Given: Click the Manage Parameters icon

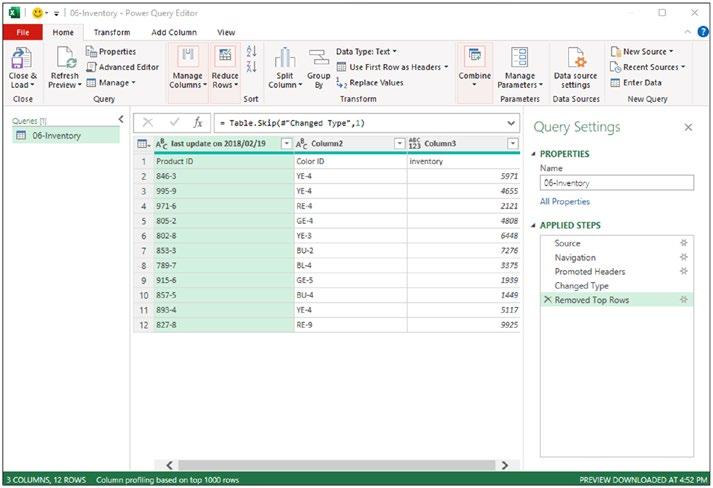Looking at the screenshot, I should pos(519,57).
